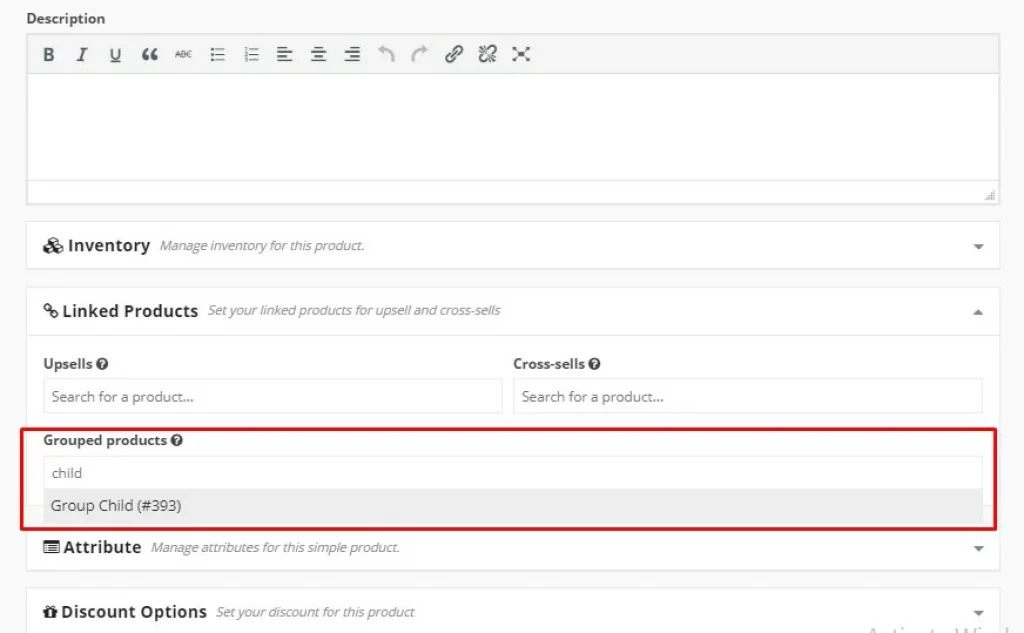Expand the Inventory section arrow
Screen dimensions: 1024x633
click(978, 246)
